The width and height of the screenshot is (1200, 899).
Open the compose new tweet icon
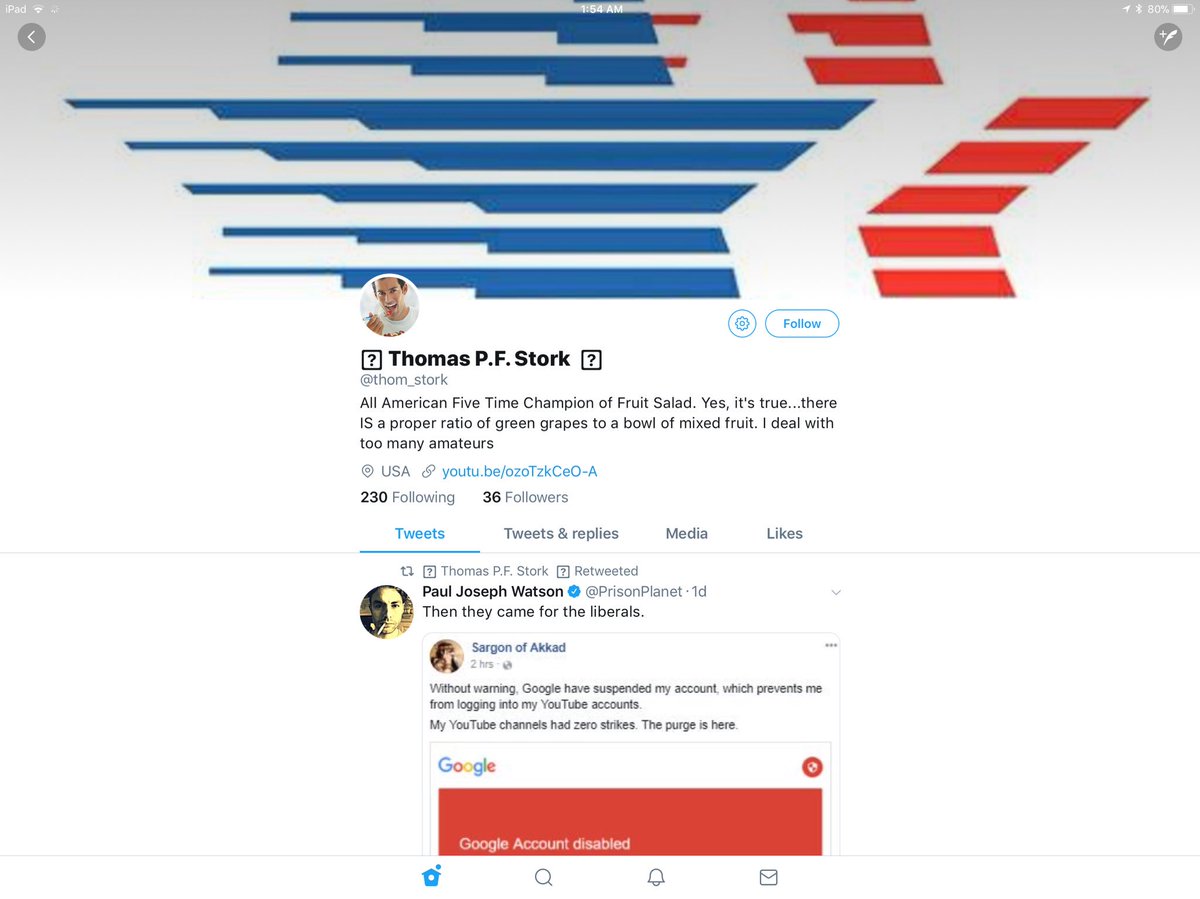tap(1168, 38)
